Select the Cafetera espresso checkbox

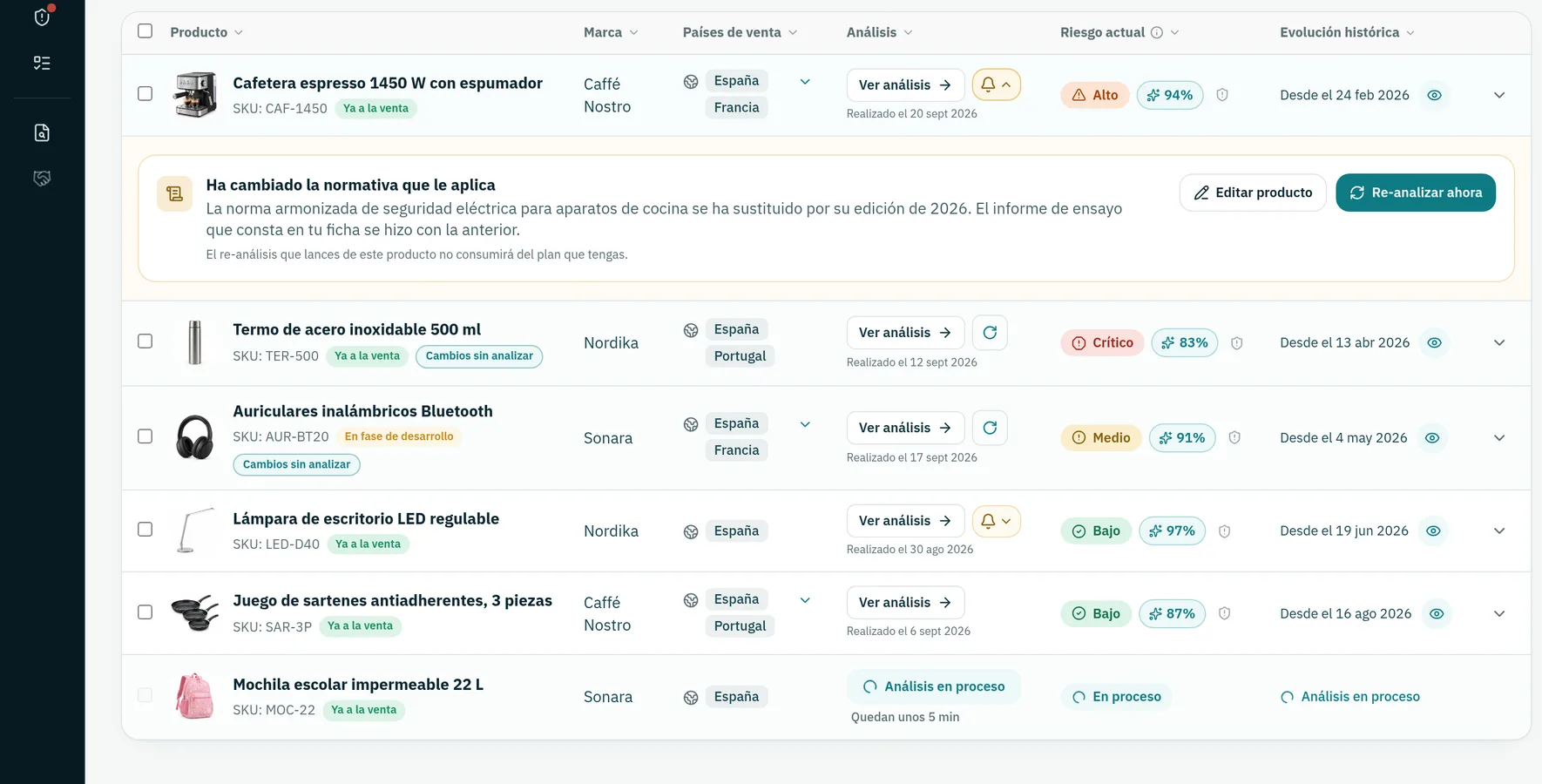[x=145, y=93]
